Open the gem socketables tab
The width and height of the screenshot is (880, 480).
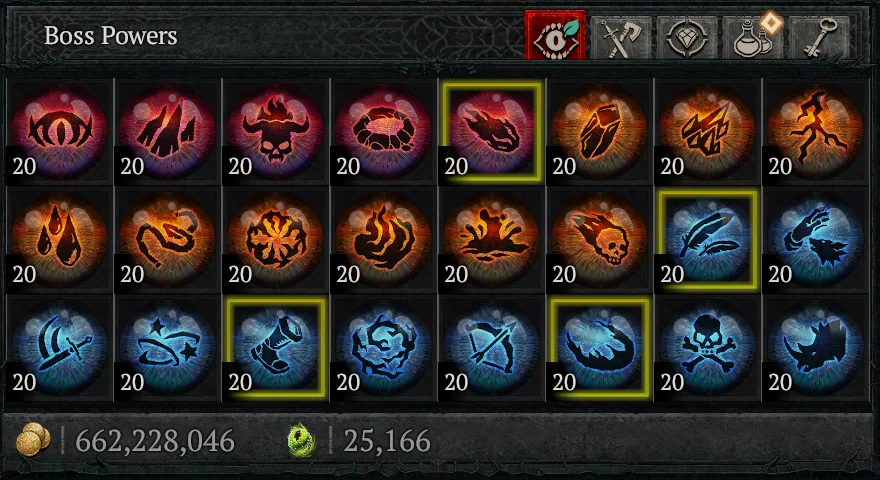click(686, 38)
